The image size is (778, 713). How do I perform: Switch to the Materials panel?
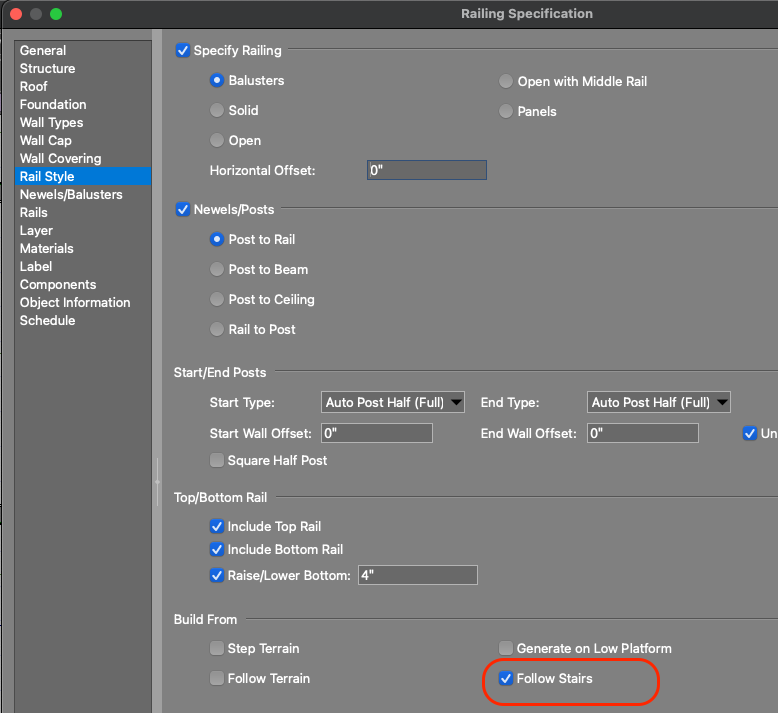coord(46,249)
